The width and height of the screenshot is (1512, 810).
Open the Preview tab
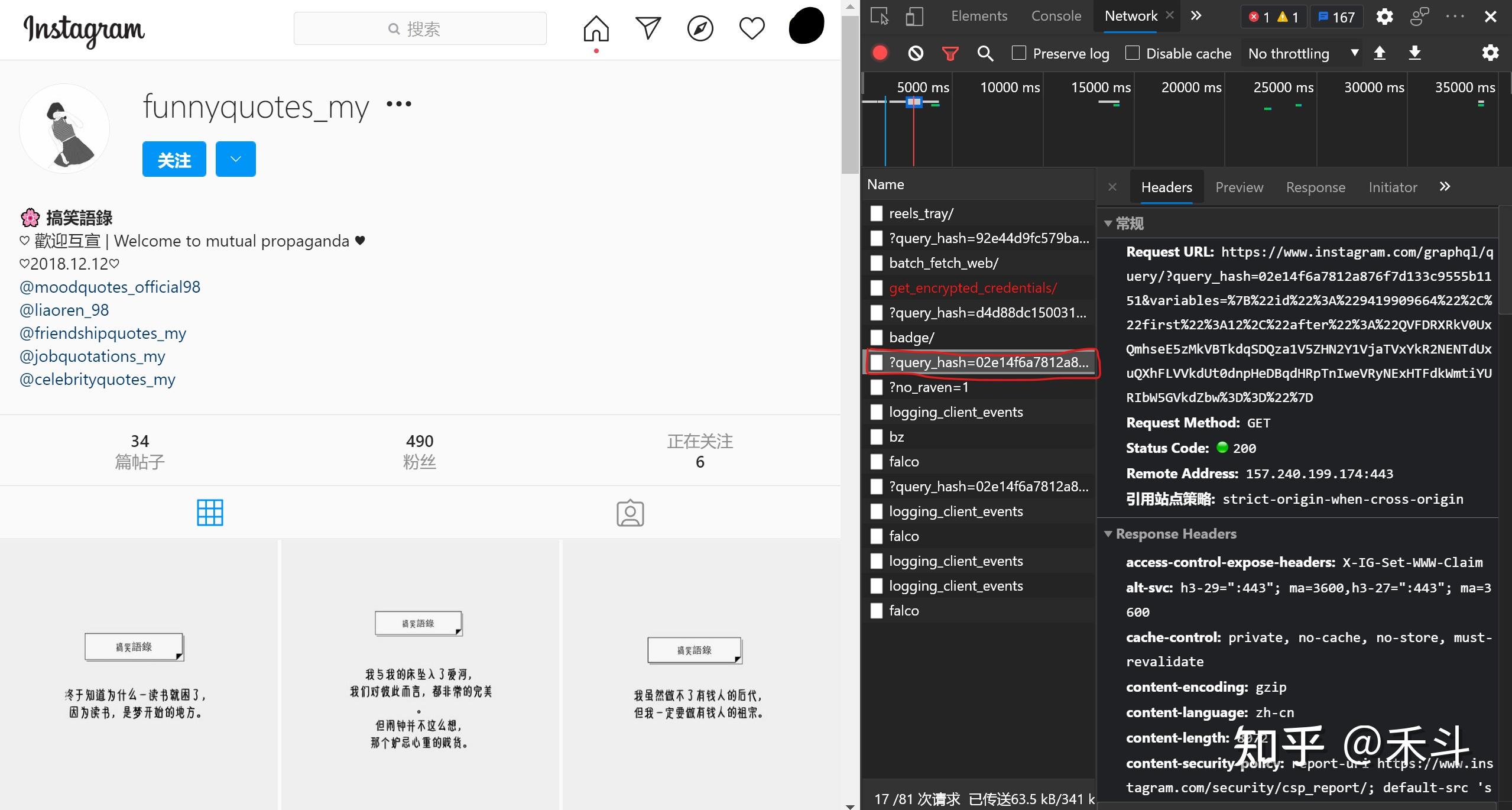pyautogui.click(x=1239, y=187)
